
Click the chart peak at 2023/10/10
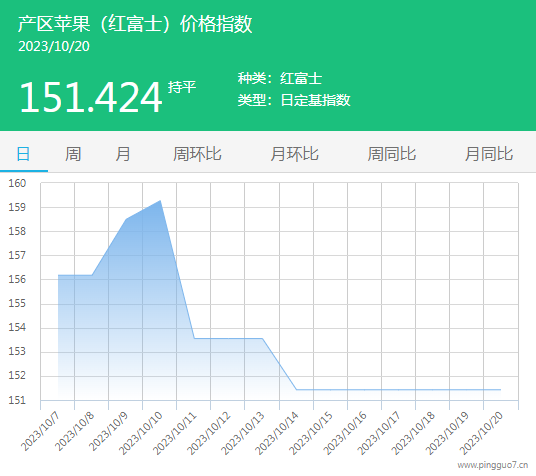click(x=160, y=200)
